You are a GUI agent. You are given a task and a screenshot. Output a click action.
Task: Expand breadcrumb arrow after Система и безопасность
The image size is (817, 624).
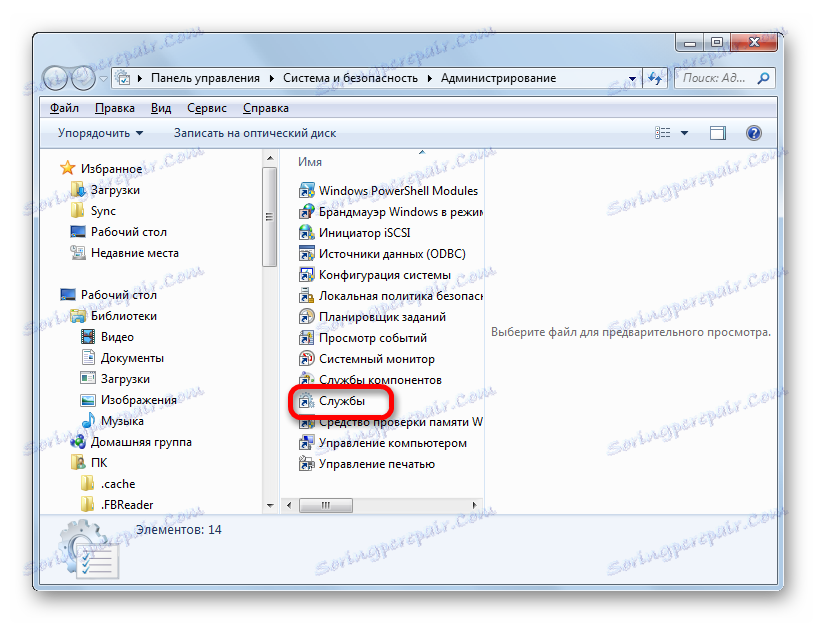(430, 78)
